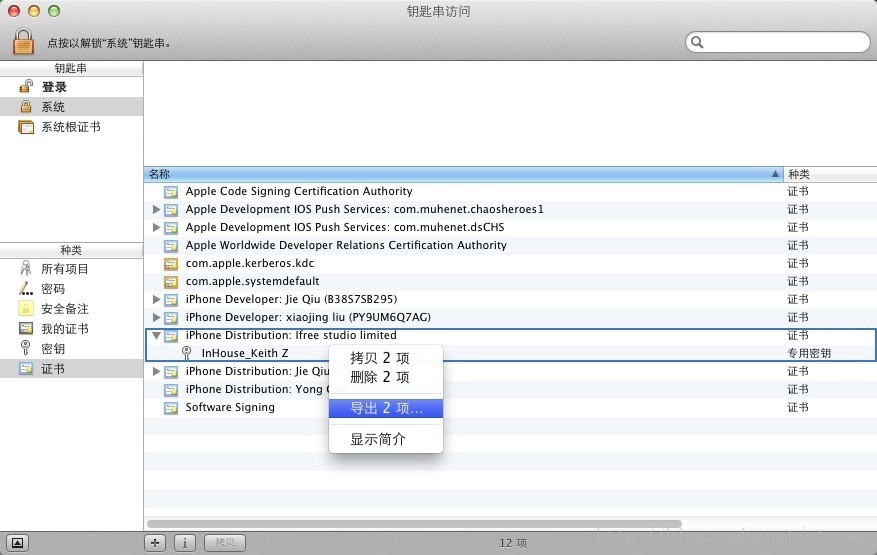877x555 pixels.
Task: Click the 12 项 status text
Action: coord(513,543)
